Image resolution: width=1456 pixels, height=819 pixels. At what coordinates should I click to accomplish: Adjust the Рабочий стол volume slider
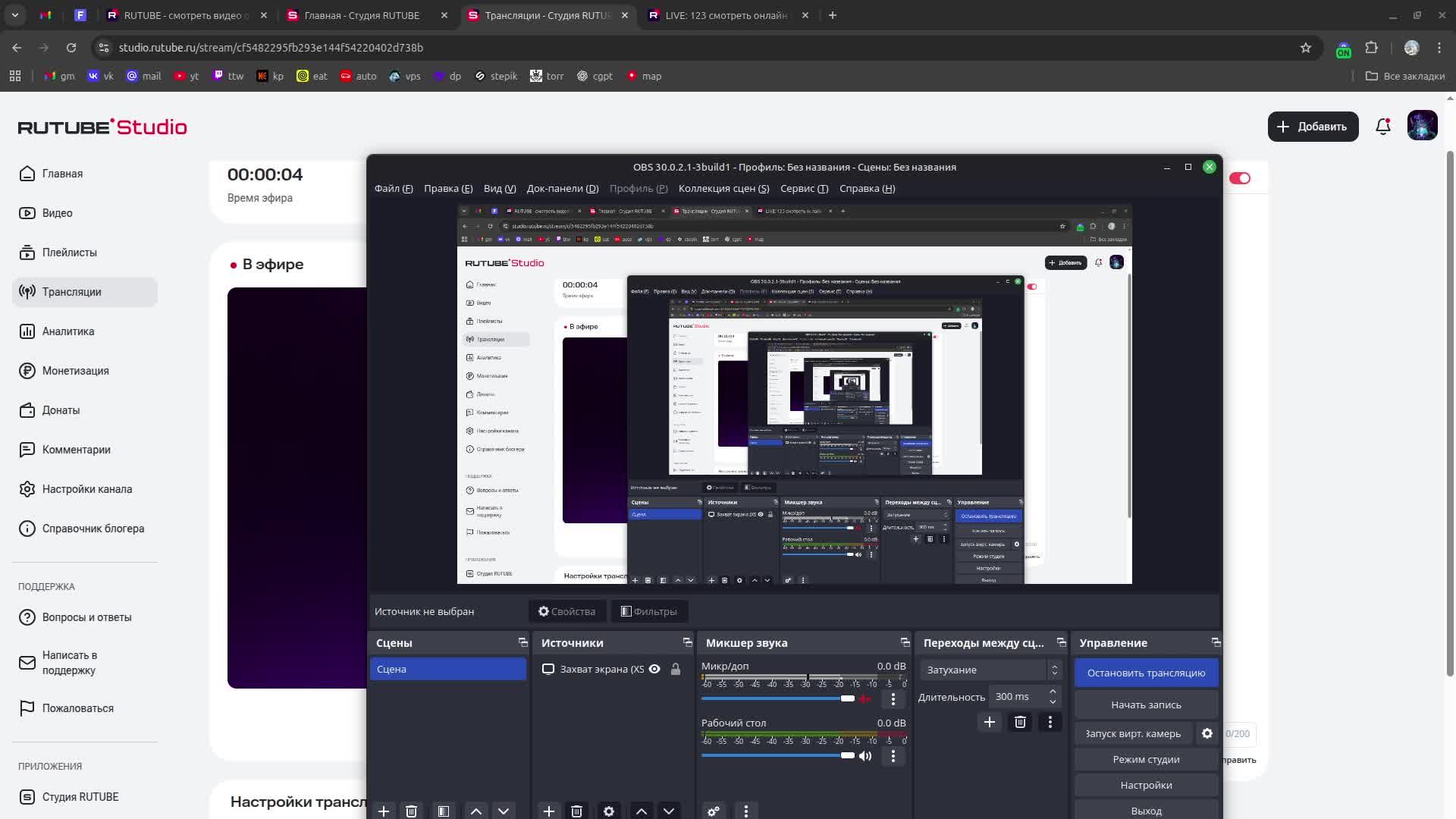pos(847,755)
